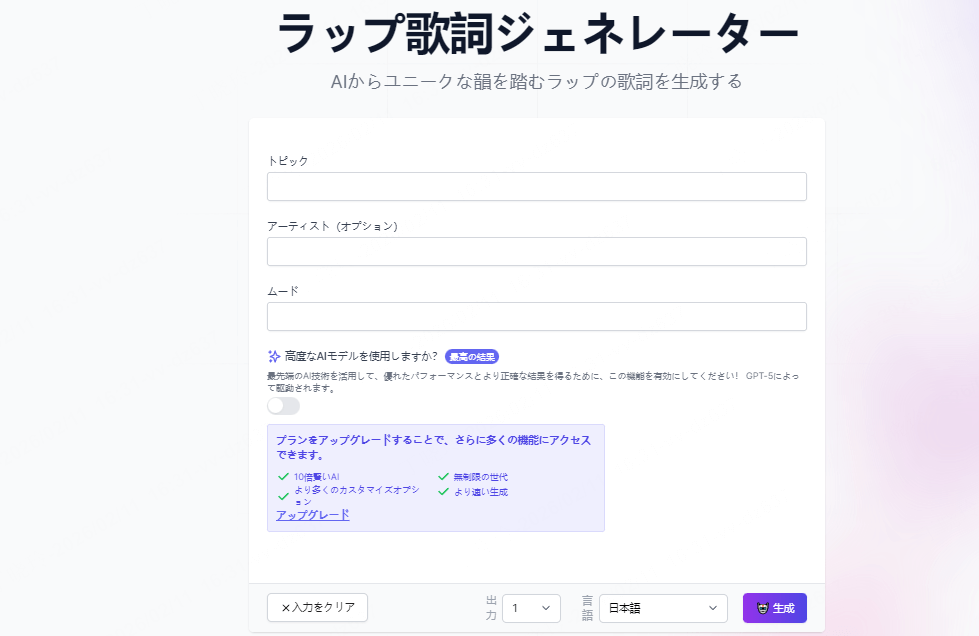Click the トピック input field
Screen dimensions: 979x636
(x=536, y=186)
